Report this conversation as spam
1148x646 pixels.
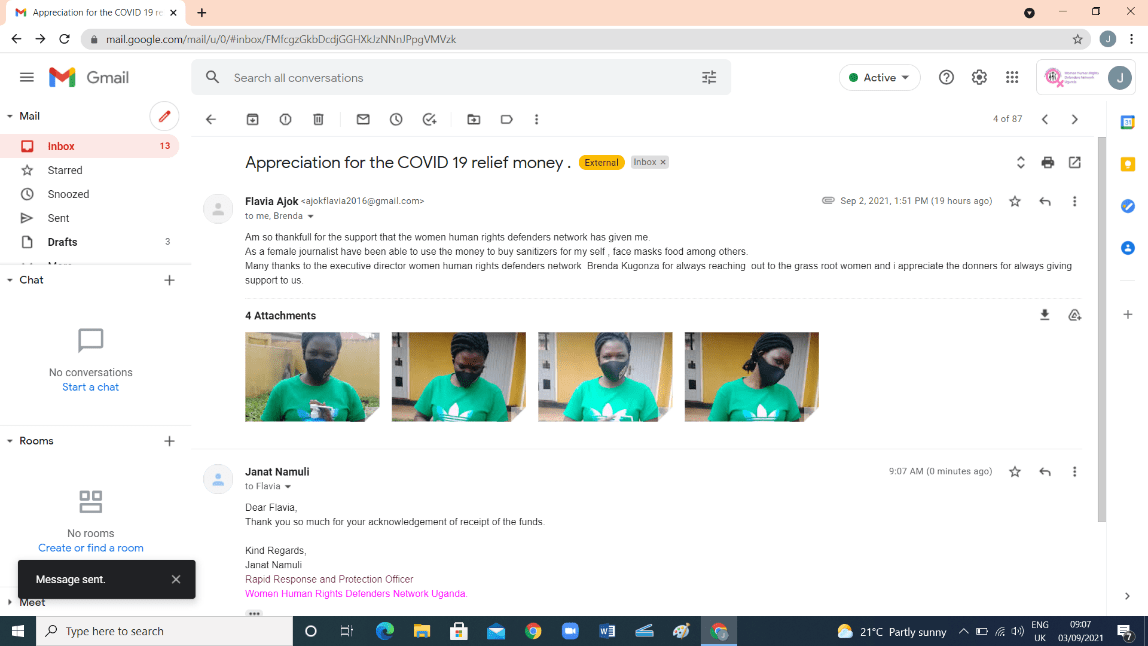[286, 119]
